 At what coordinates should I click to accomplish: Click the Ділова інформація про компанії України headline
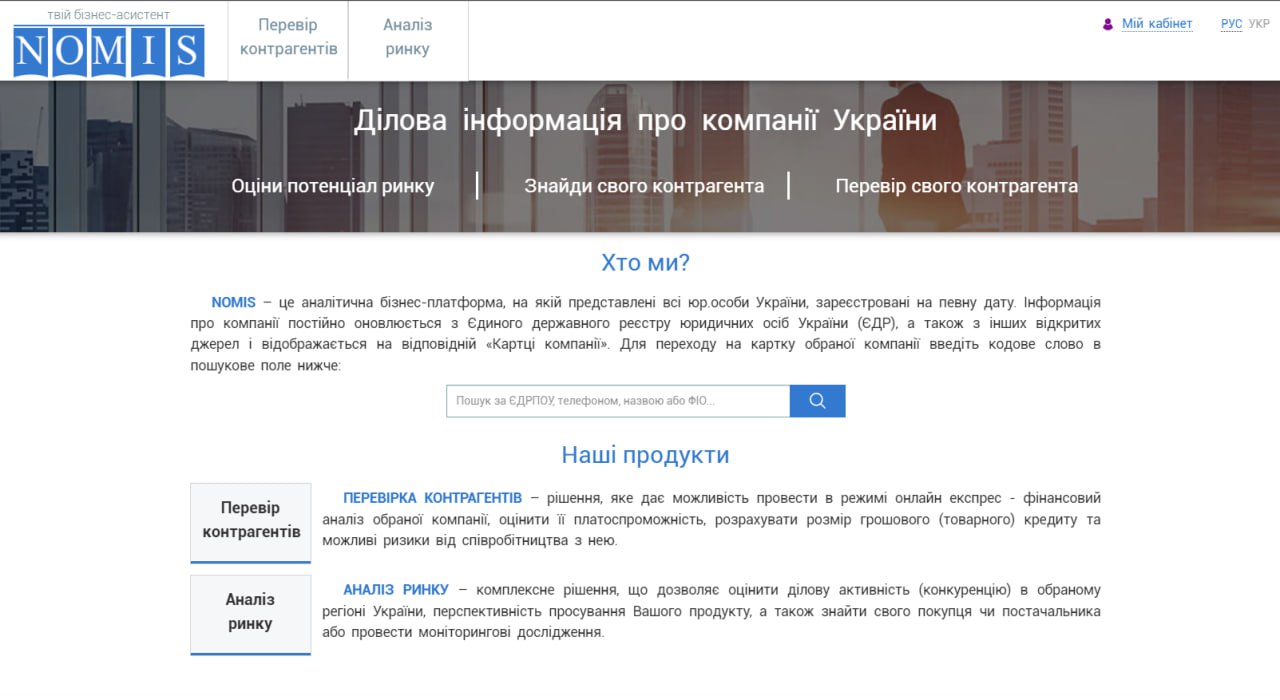pyautogui.click(x=645, y=121)
